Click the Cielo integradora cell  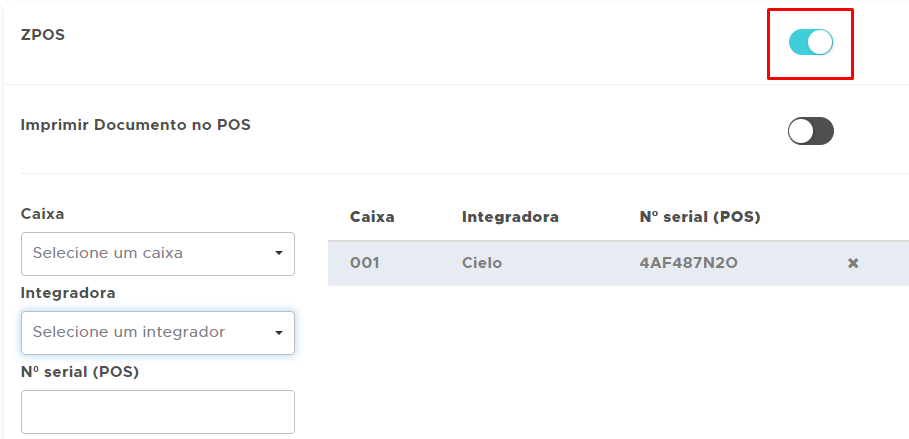[482, 263]
